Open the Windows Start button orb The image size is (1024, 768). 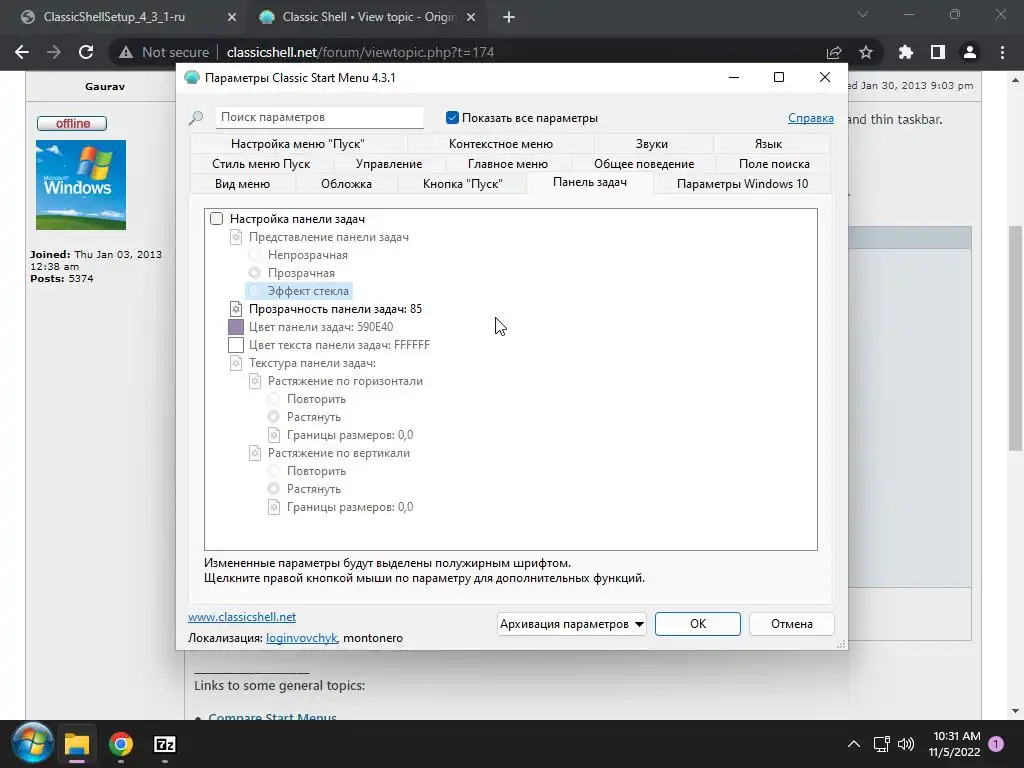coord(32,744)
